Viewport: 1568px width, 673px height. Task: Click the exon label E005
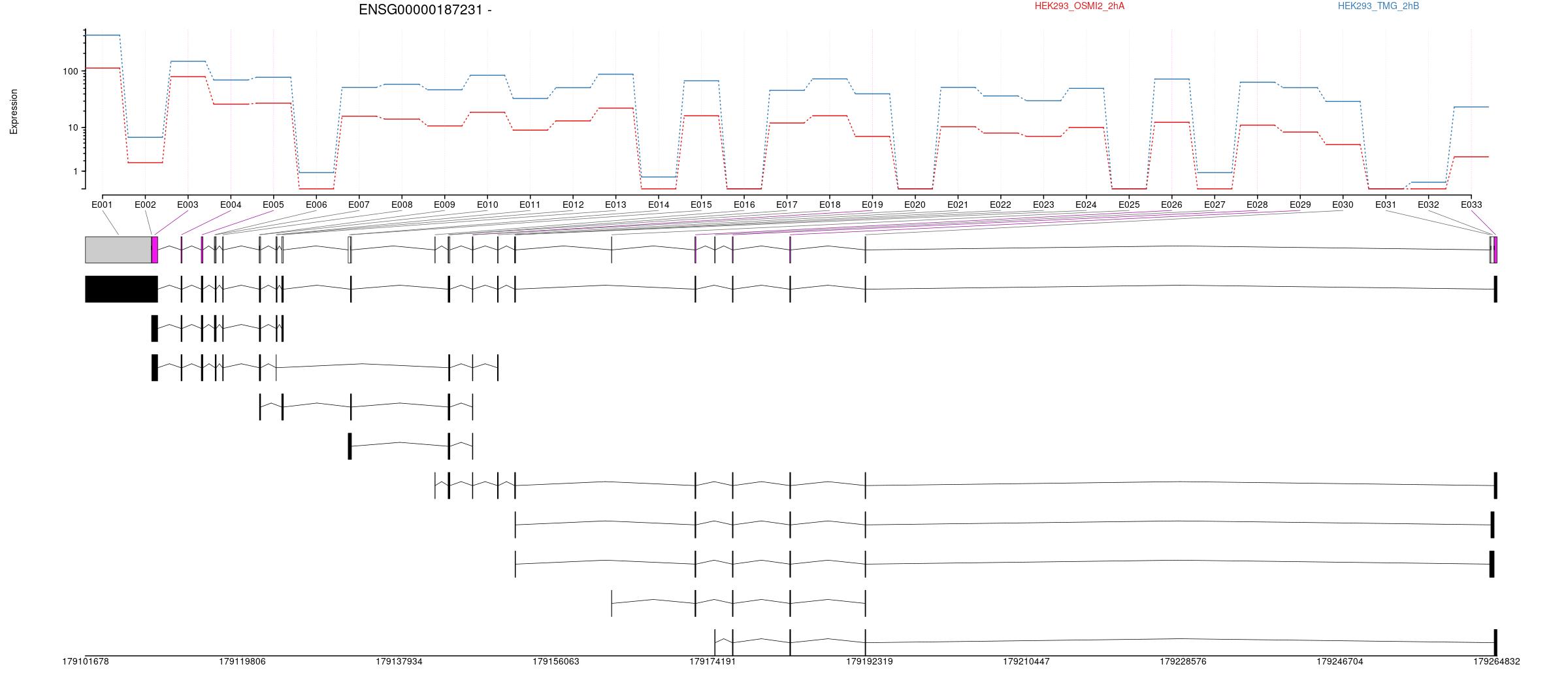pos(273,205)
